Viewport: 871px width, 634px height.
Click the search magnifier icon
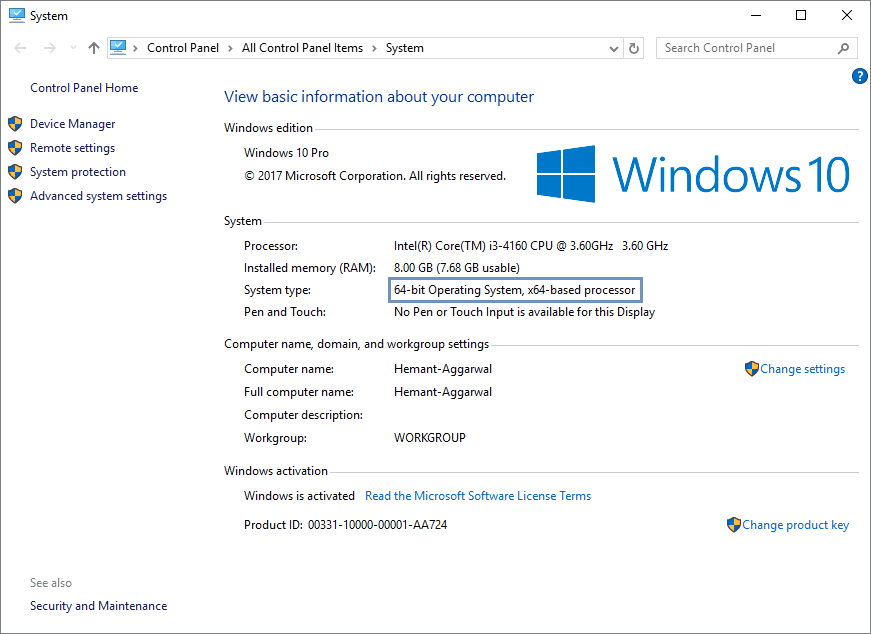click(843, 48)
